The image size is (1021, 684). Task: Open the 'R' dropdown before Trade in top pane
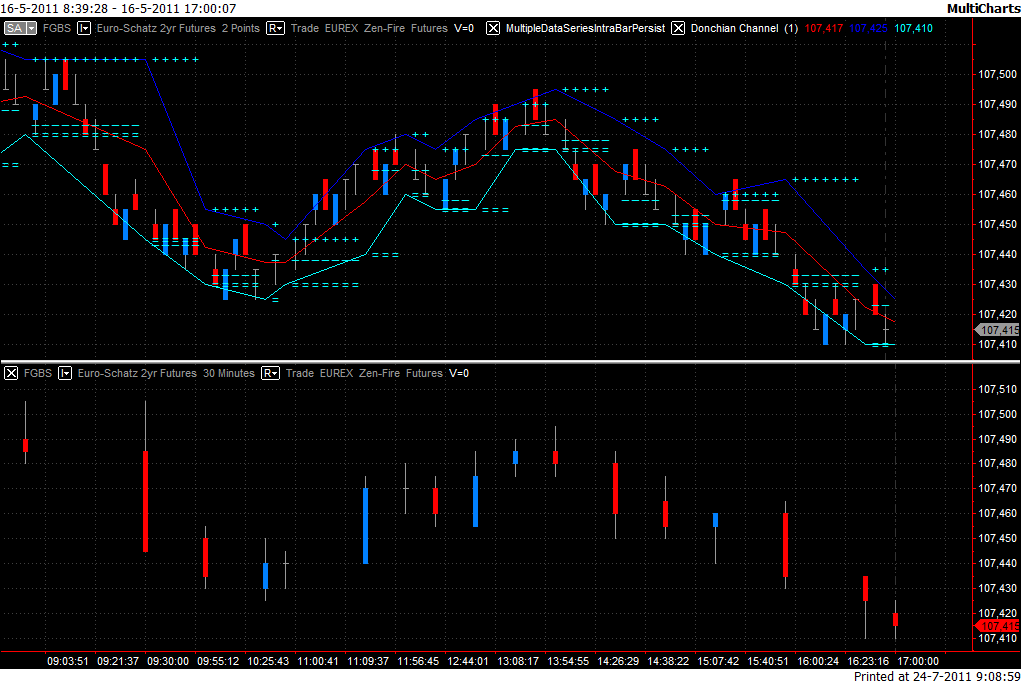coord(275,29)
